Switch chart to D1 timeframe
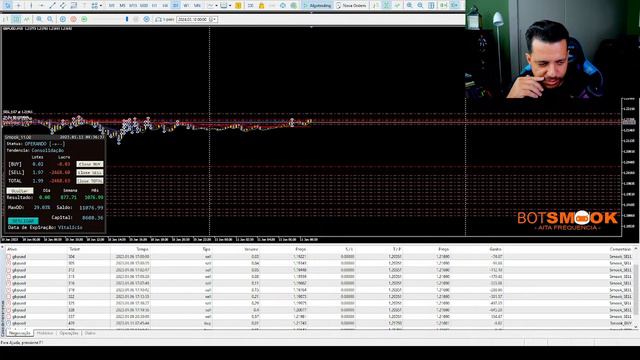The width and height of the screenshot is (640, 360). pyautogui.click(x=176, y=5)
